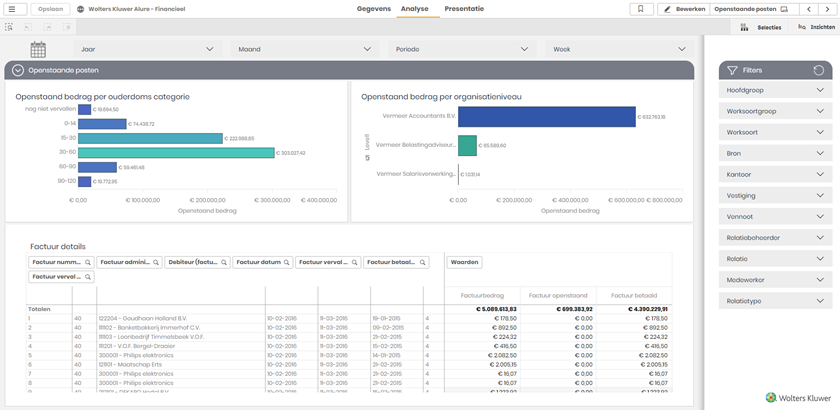This screenshot has width=840, height=410.
Task: Open the Week dropdown
Action: [x=620, y=49]
